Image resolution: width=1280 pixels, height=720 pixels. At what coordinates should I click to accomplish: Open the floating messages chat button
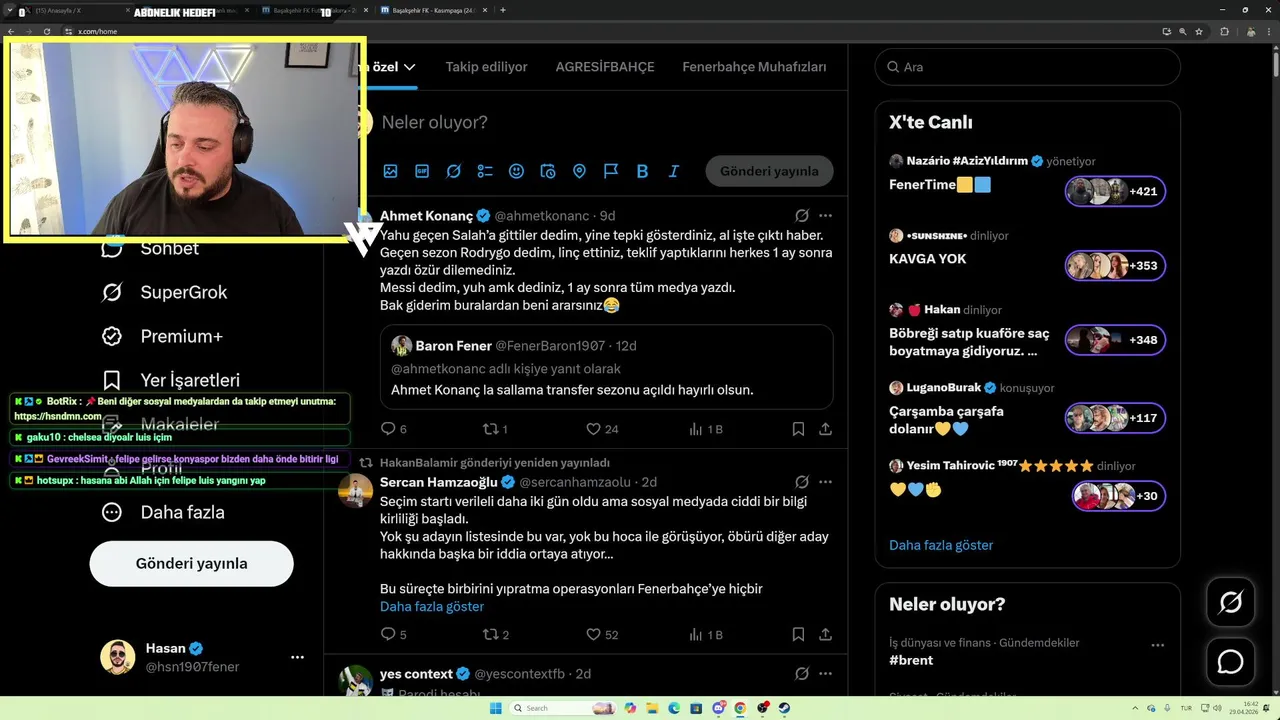click(x=1230, y=662)
